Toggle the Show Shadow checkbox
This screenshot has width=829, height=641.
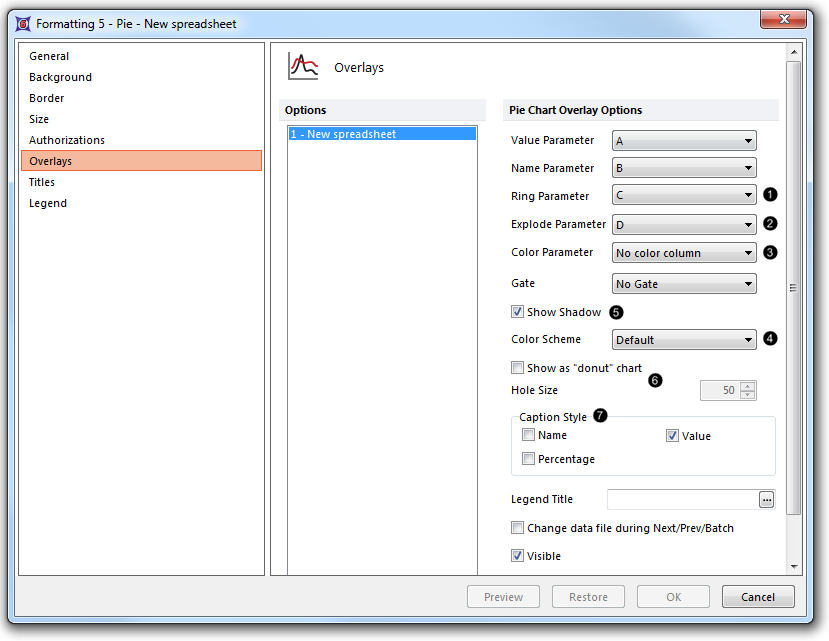(x=517, y=312)
